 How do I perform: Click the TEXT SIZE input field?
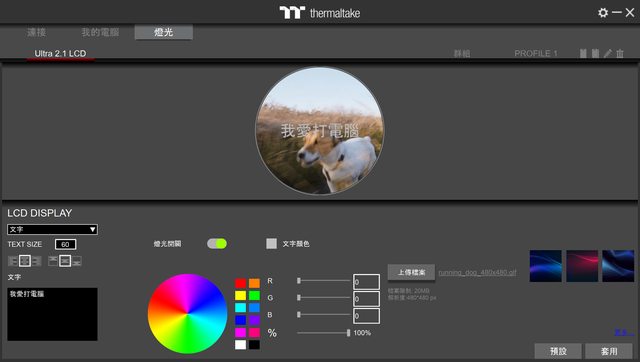tap(65, 244)
